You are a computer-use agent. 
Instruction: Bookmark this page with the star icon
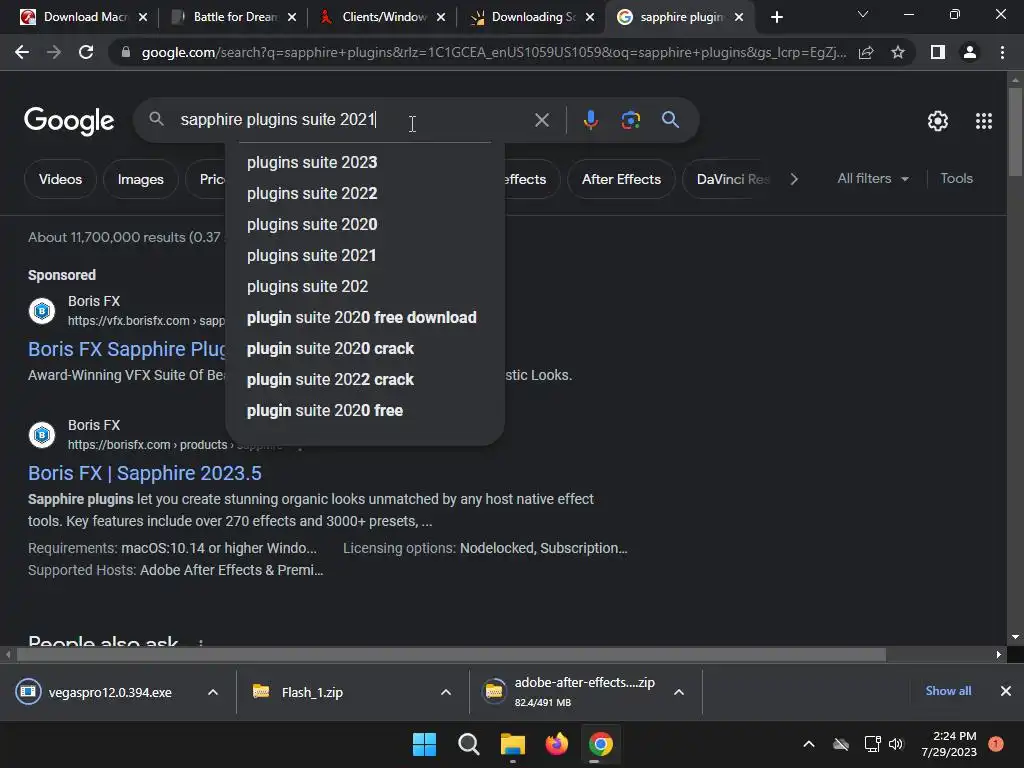pos(898,52)
